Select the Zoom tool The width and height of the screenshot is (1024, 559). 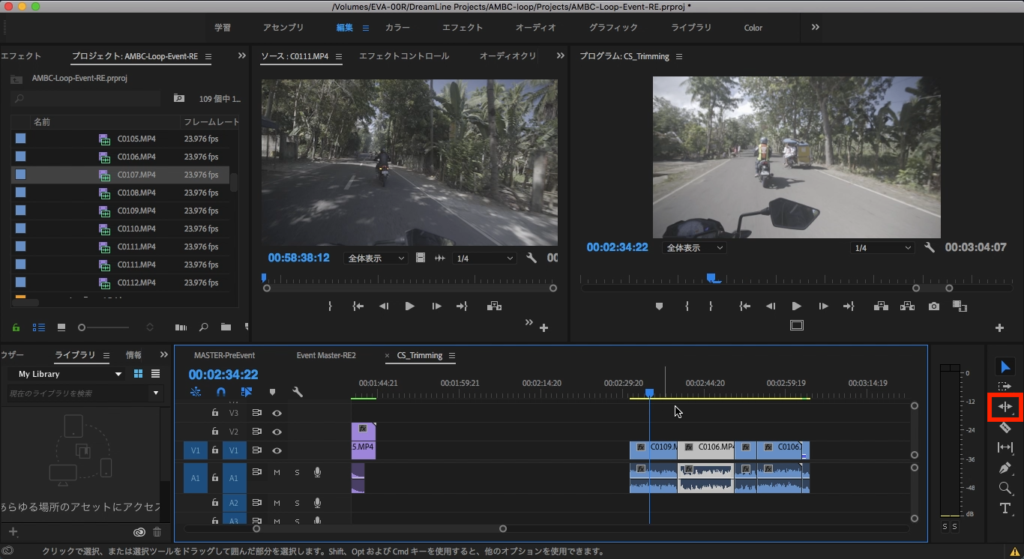1005,488
